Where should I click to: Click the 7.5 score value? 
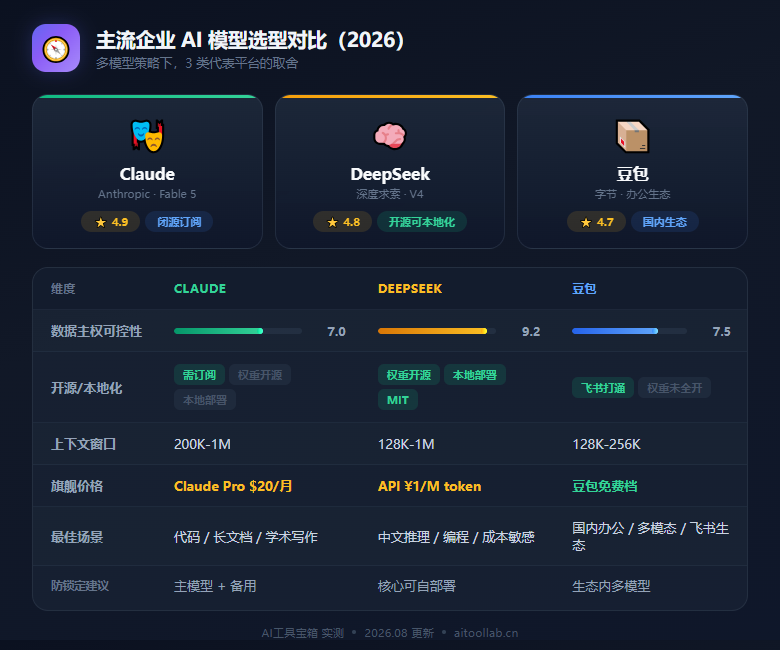tap(721, 331)
